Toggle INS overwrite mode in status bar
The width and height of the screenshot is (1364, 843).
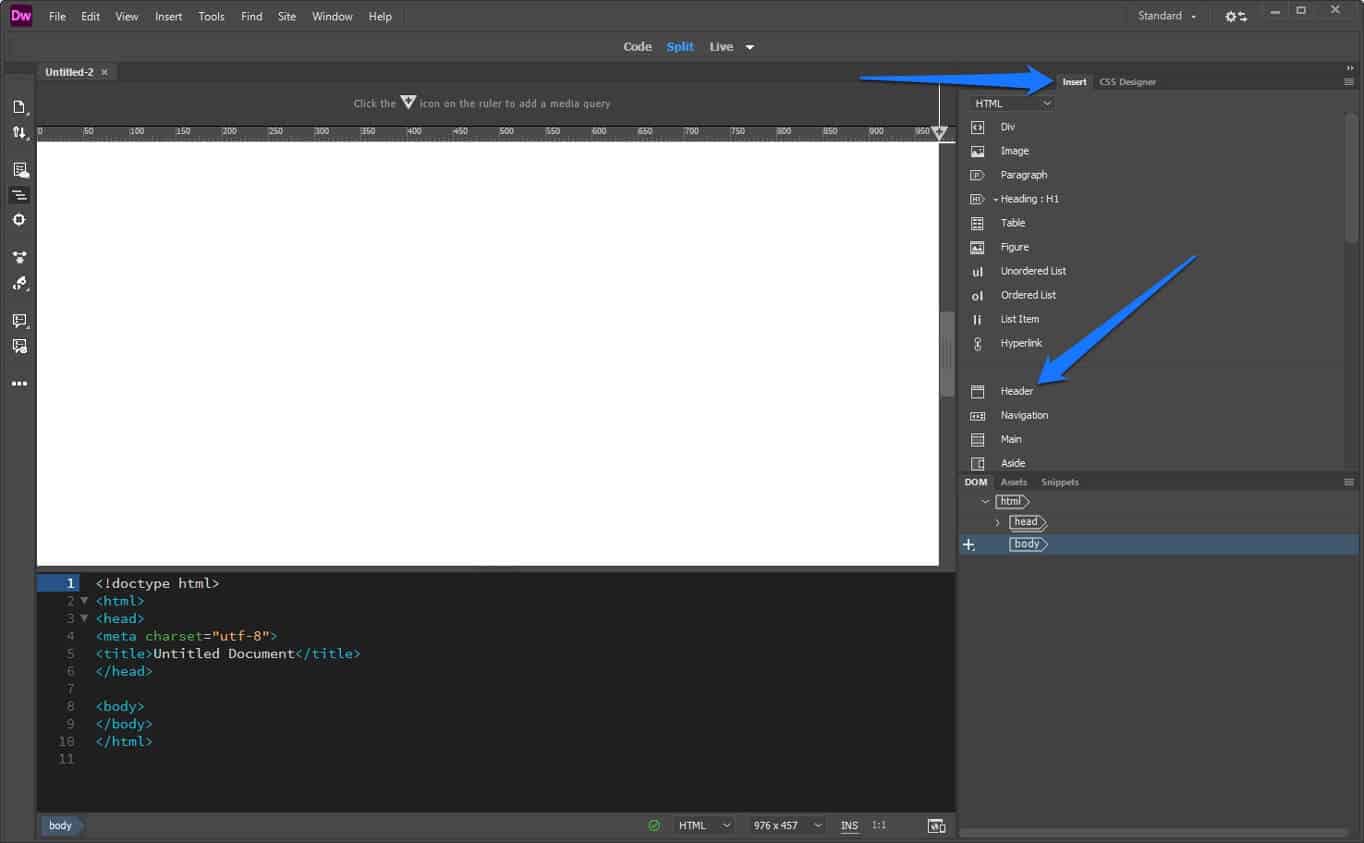849,825
